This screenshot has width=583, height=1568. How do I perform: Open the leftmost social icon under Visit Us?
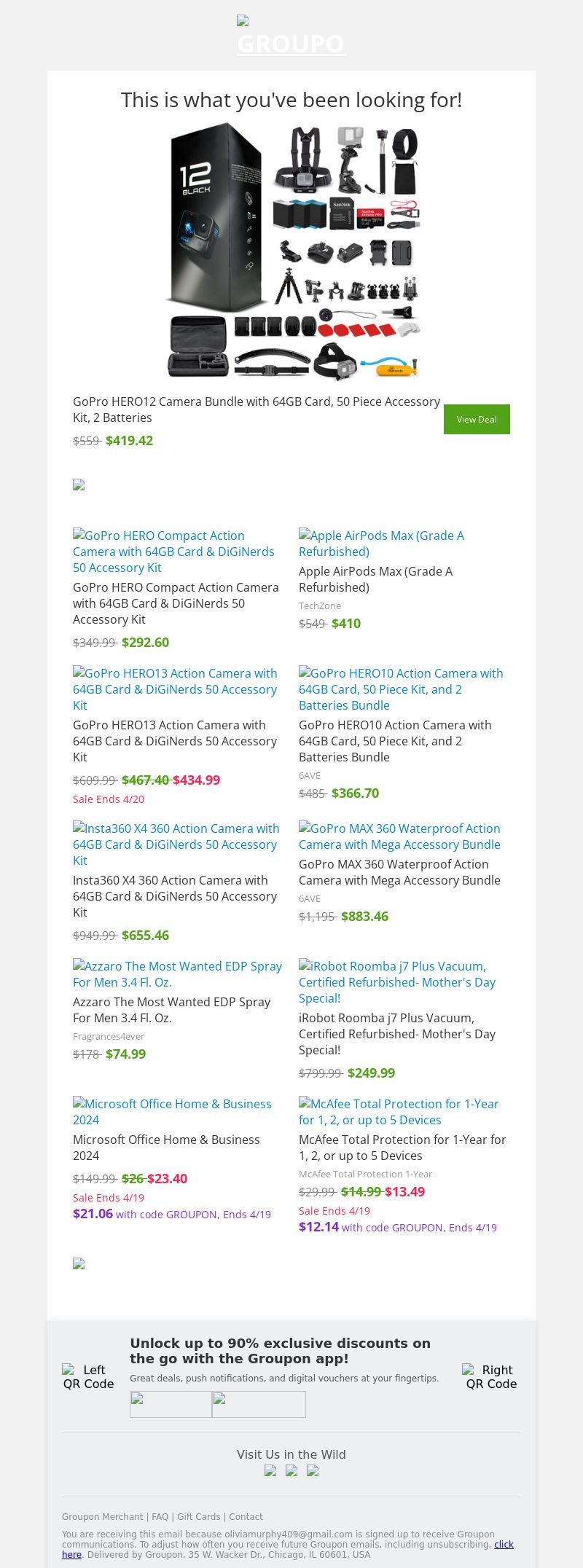point(270,1470)
